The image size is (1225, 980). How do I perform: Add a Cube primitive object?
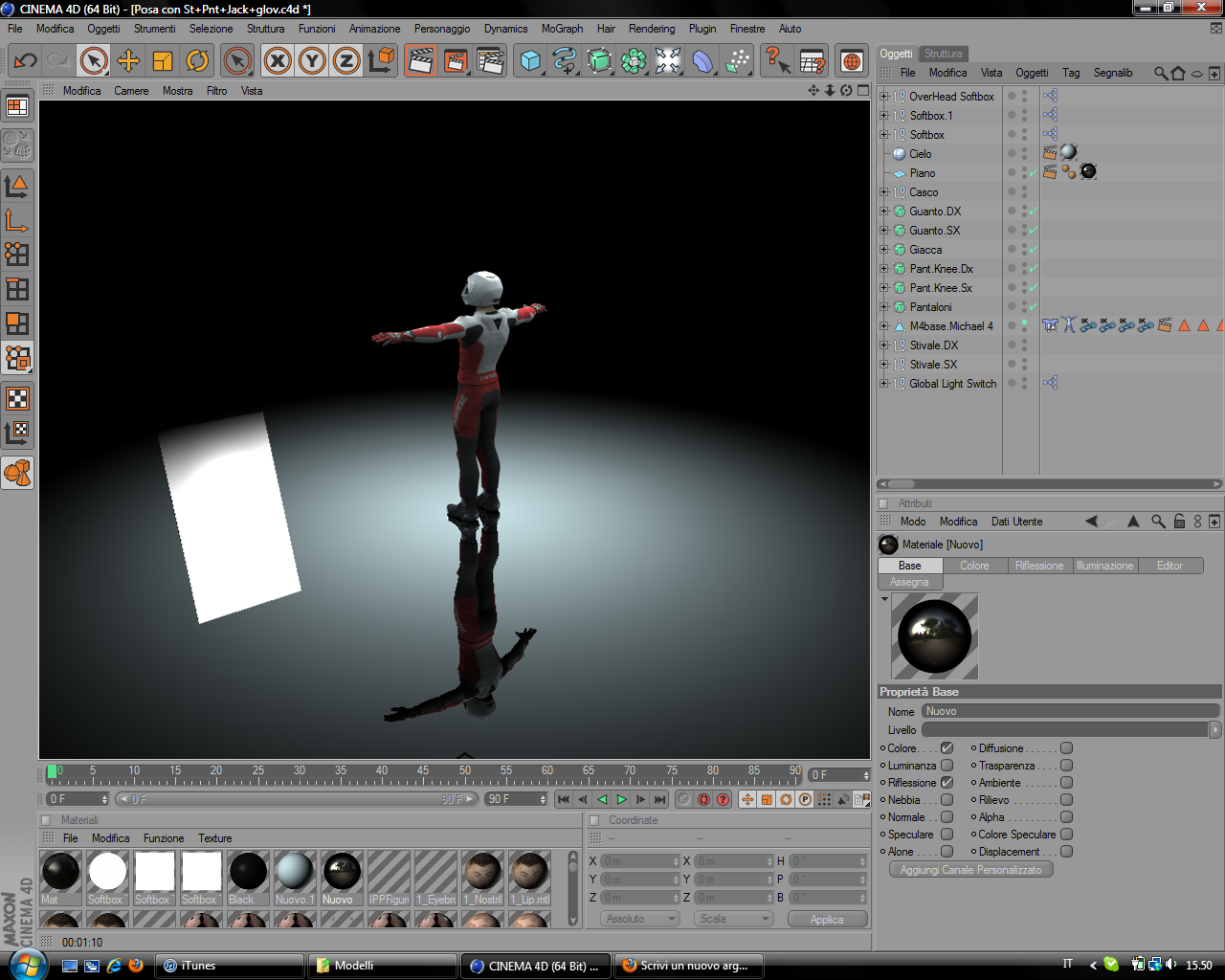pos(530,61)
